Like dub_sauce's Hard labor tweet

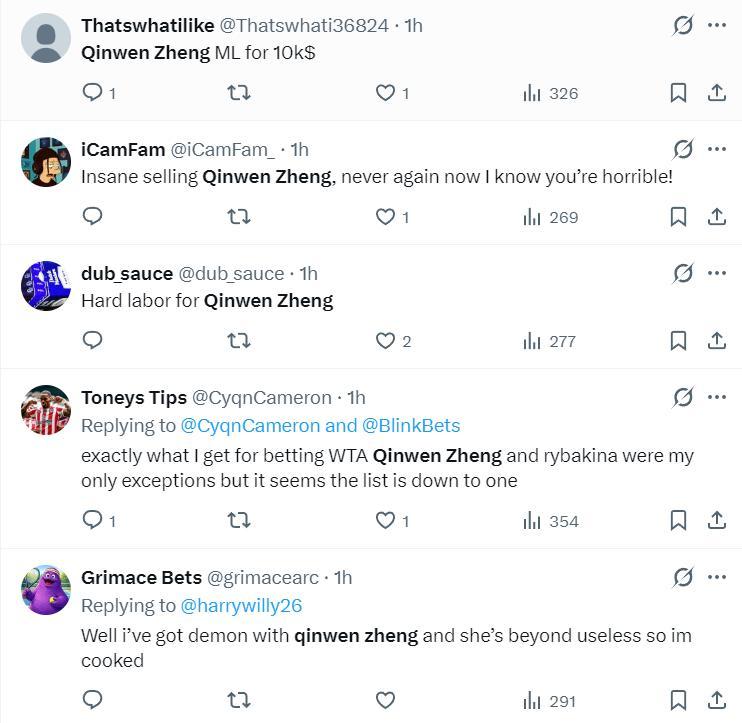pos(385,341)
